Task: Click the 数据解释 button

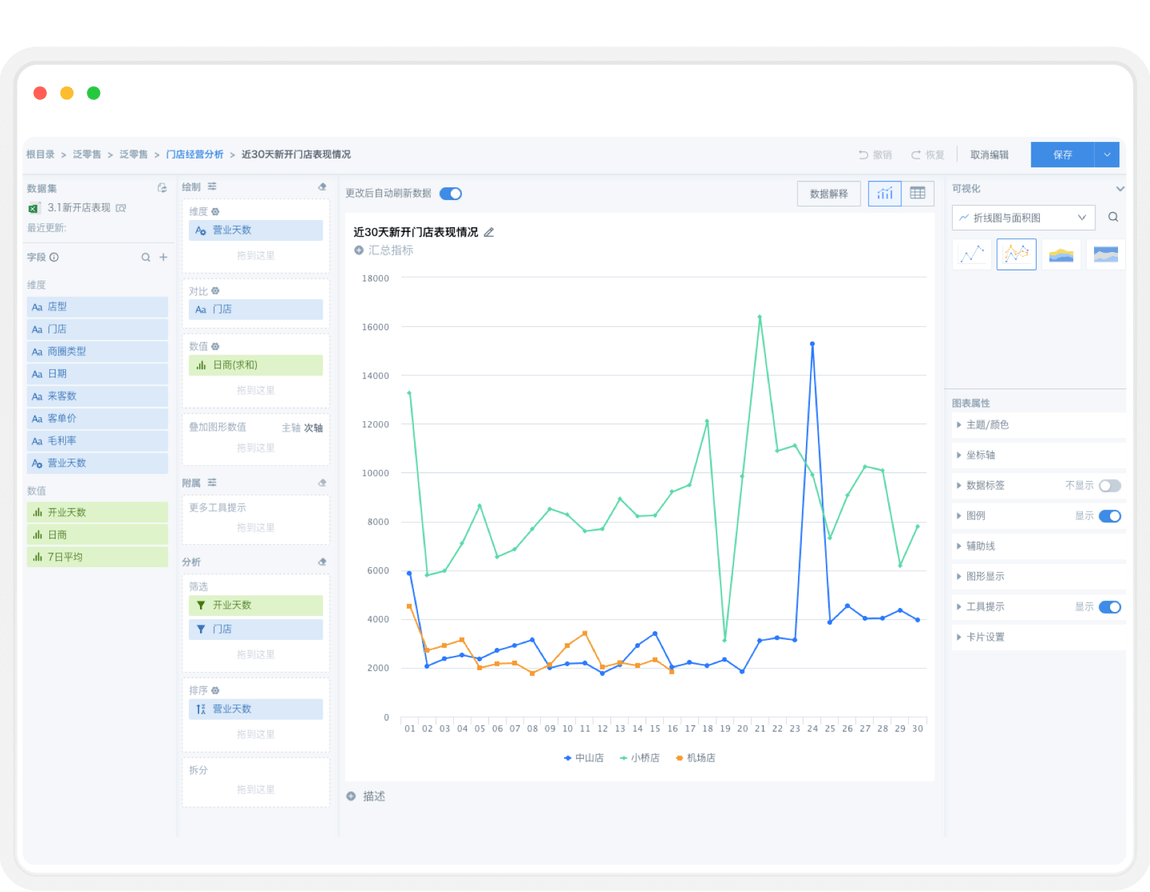Action: click(828, 194)
